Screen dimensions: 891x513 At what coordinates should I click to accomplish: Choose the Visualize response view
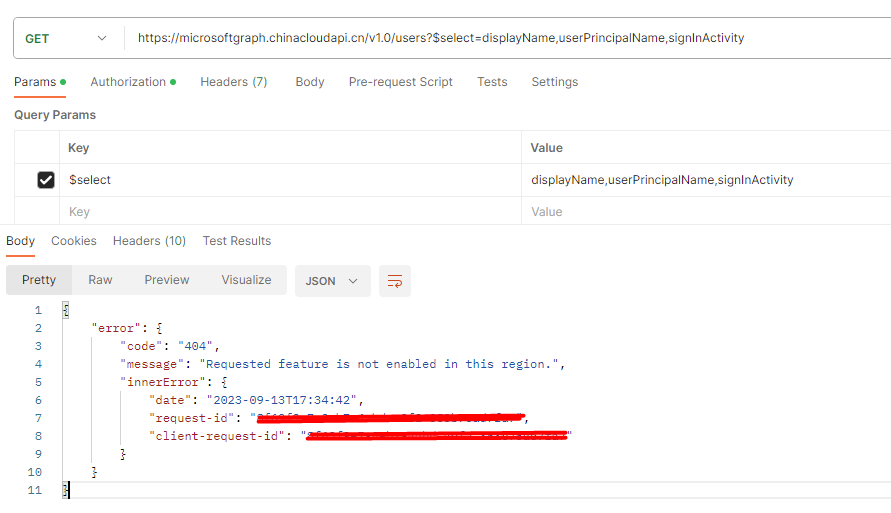tap(246, 280)
